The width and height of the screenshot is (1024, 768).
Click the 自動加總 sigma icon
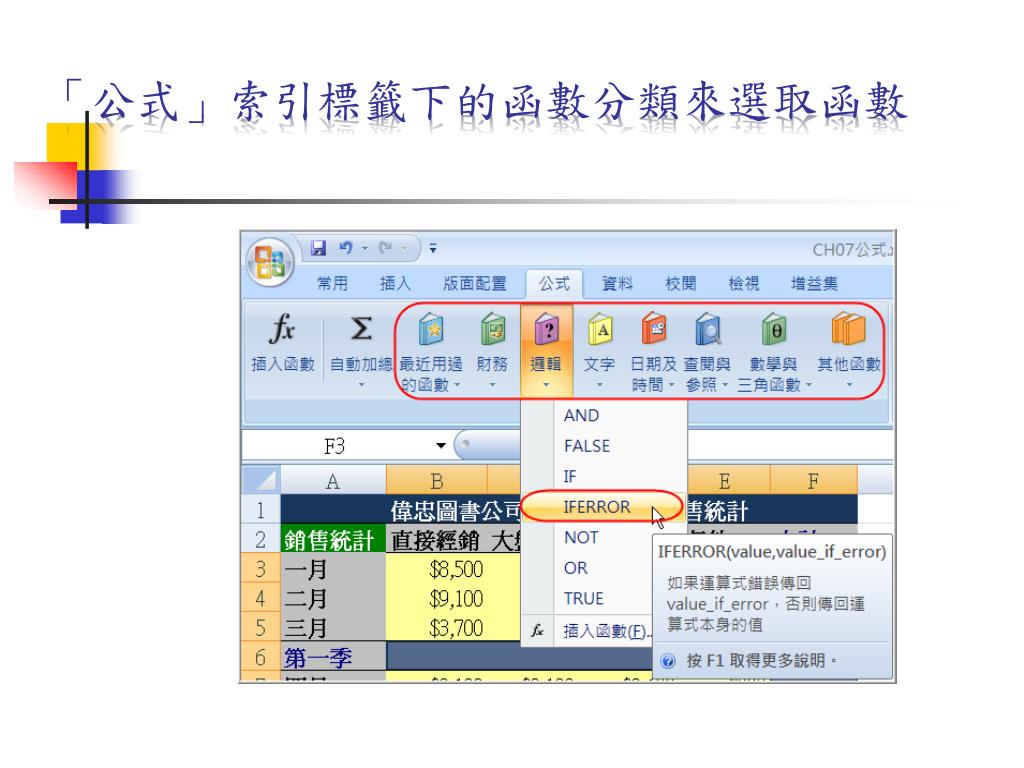(361, 328)
